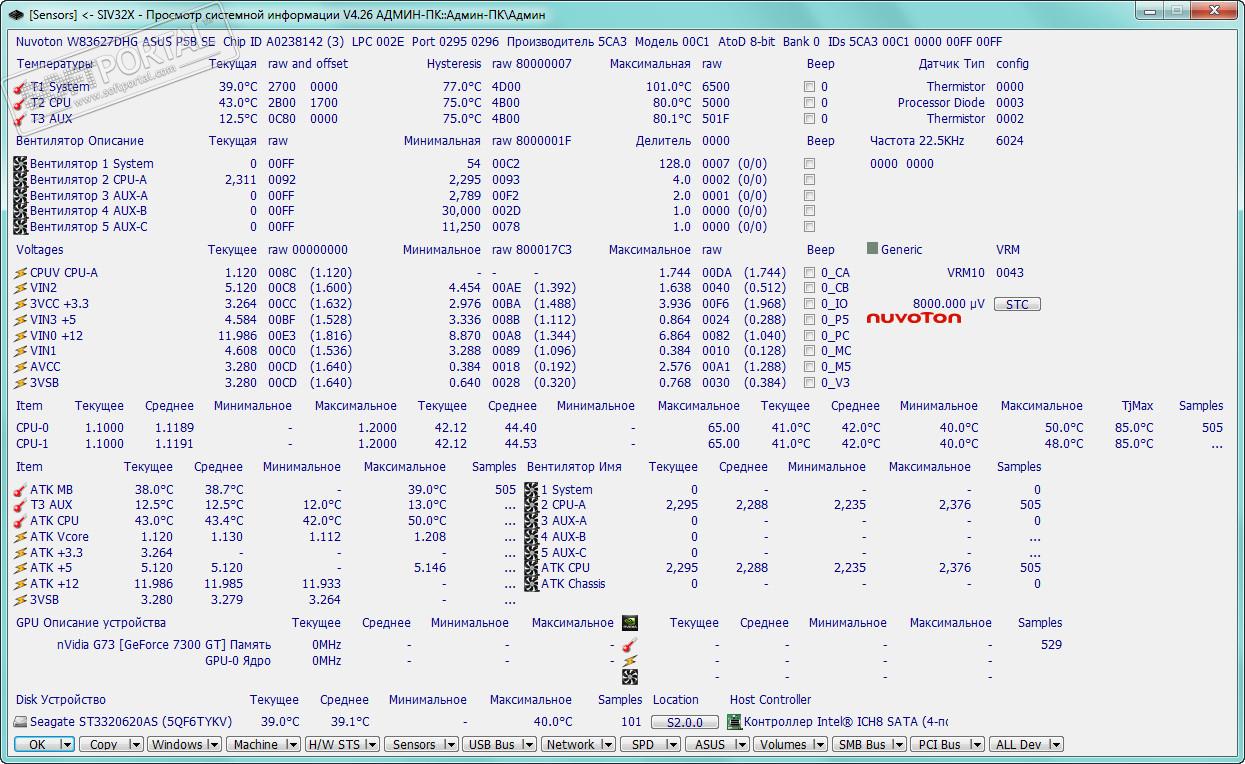Select the fan icon for Вентилятор 5 AUX-C

point(21,227)
